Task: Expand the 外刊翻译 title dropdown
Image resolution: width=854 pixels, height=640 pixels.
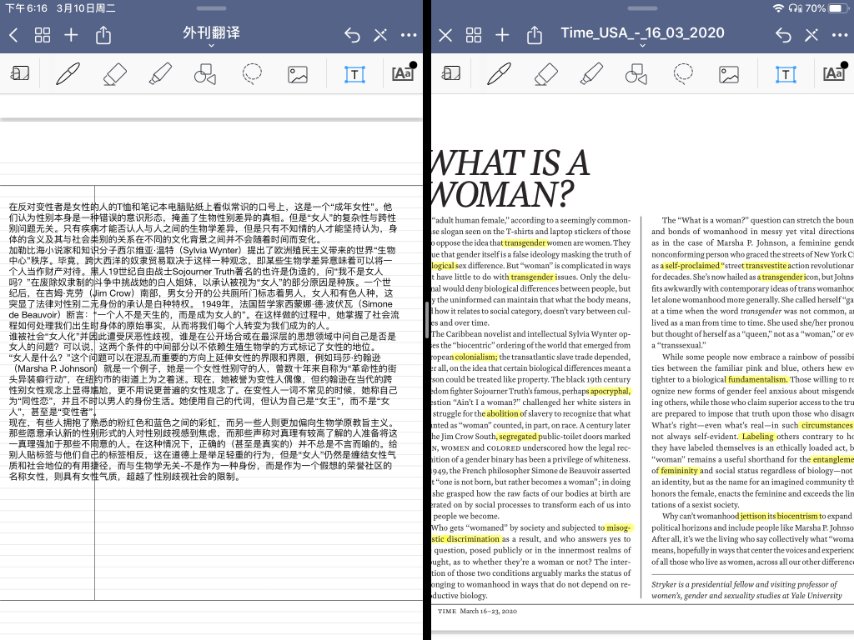Action: [x=212, y=34]
